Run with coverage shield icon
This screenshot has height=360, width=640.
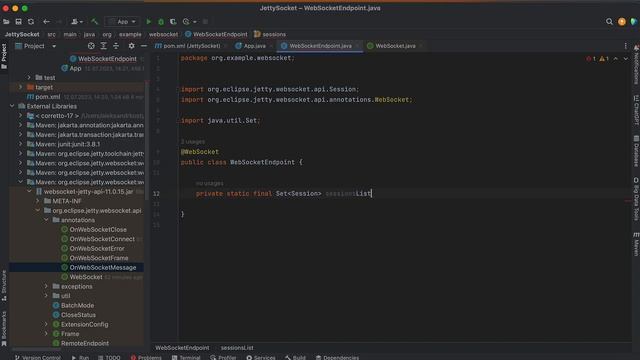173,22
